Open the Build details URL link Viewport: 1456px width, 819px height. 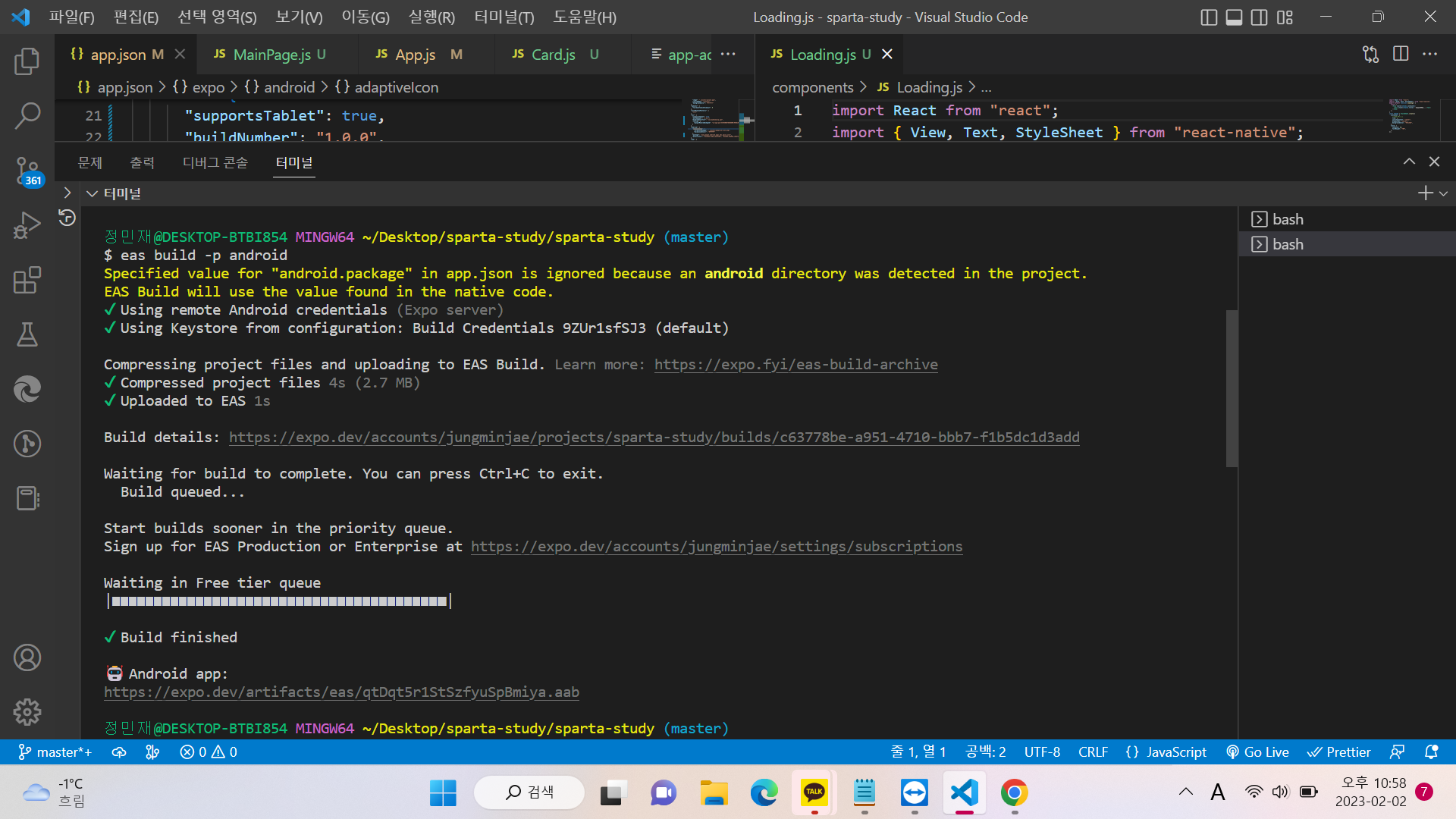(654, 438)
